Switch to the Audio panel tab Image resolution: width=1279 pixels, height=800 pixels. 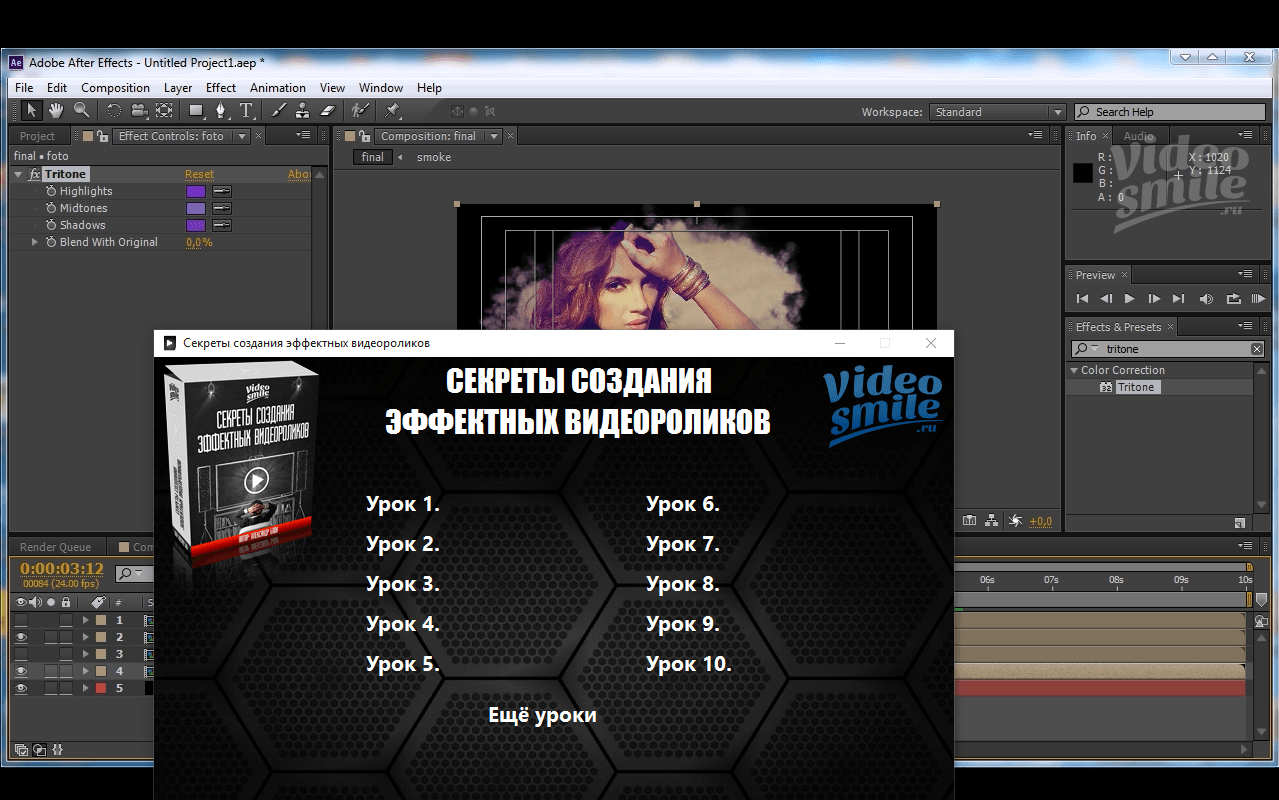pyautogui.click(x=1139, y=136)
